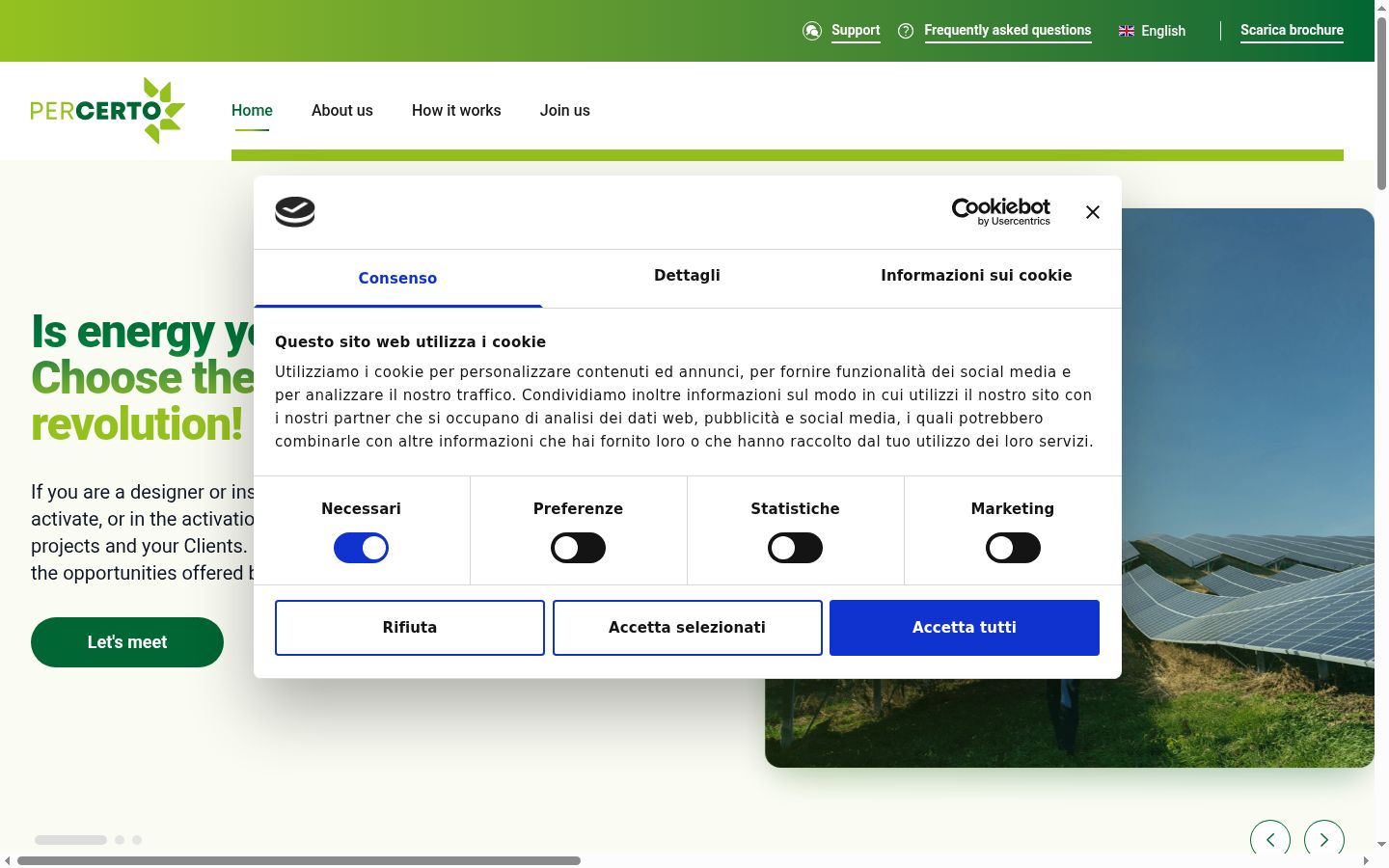The width and height of the screenshot is (1389, 868).
Task: Click the UK flag language icon
Action: pyautogui.click(x=1127, y=31)
